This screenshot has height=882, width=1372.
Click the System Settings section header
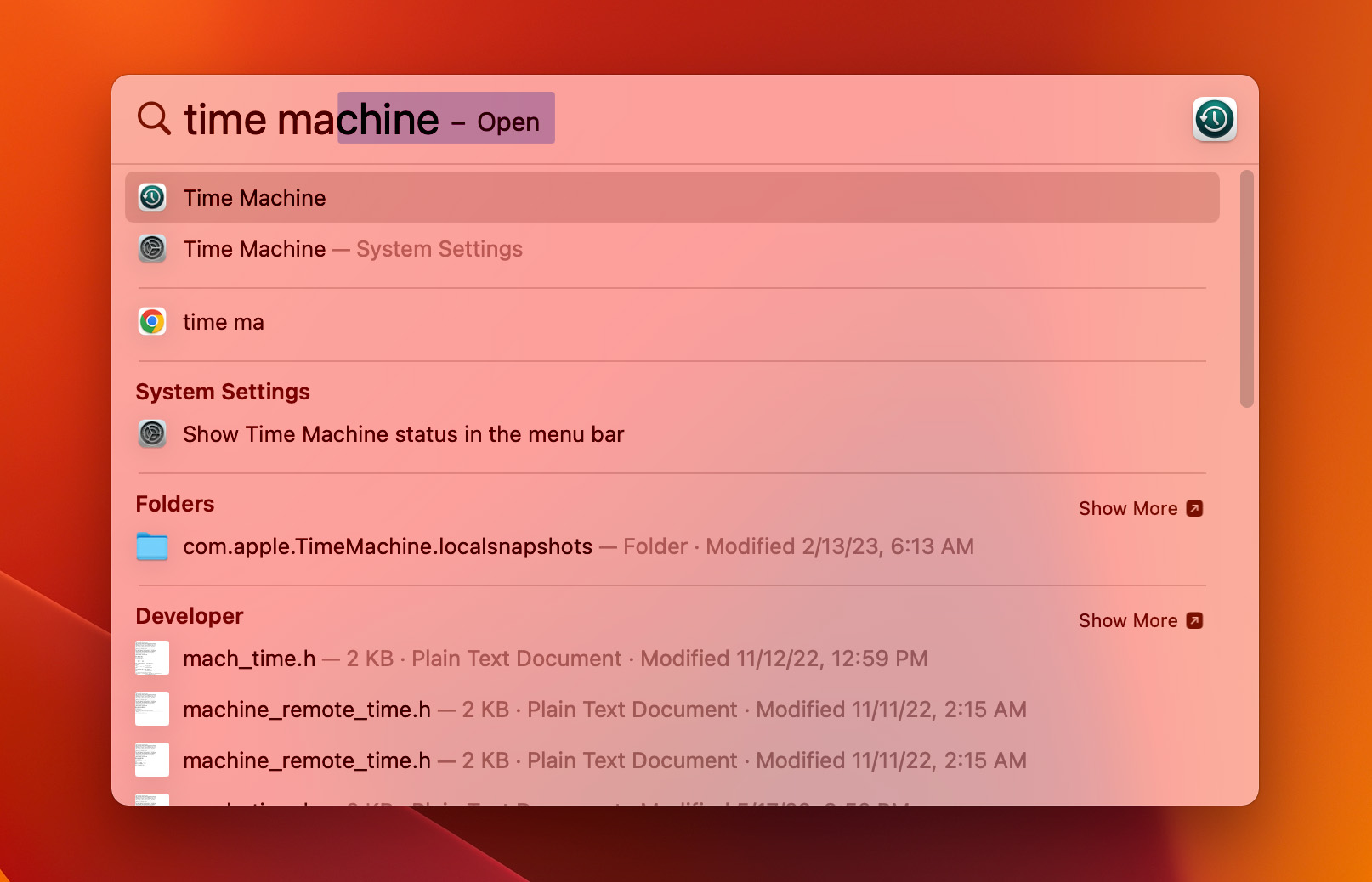point(223,392)
